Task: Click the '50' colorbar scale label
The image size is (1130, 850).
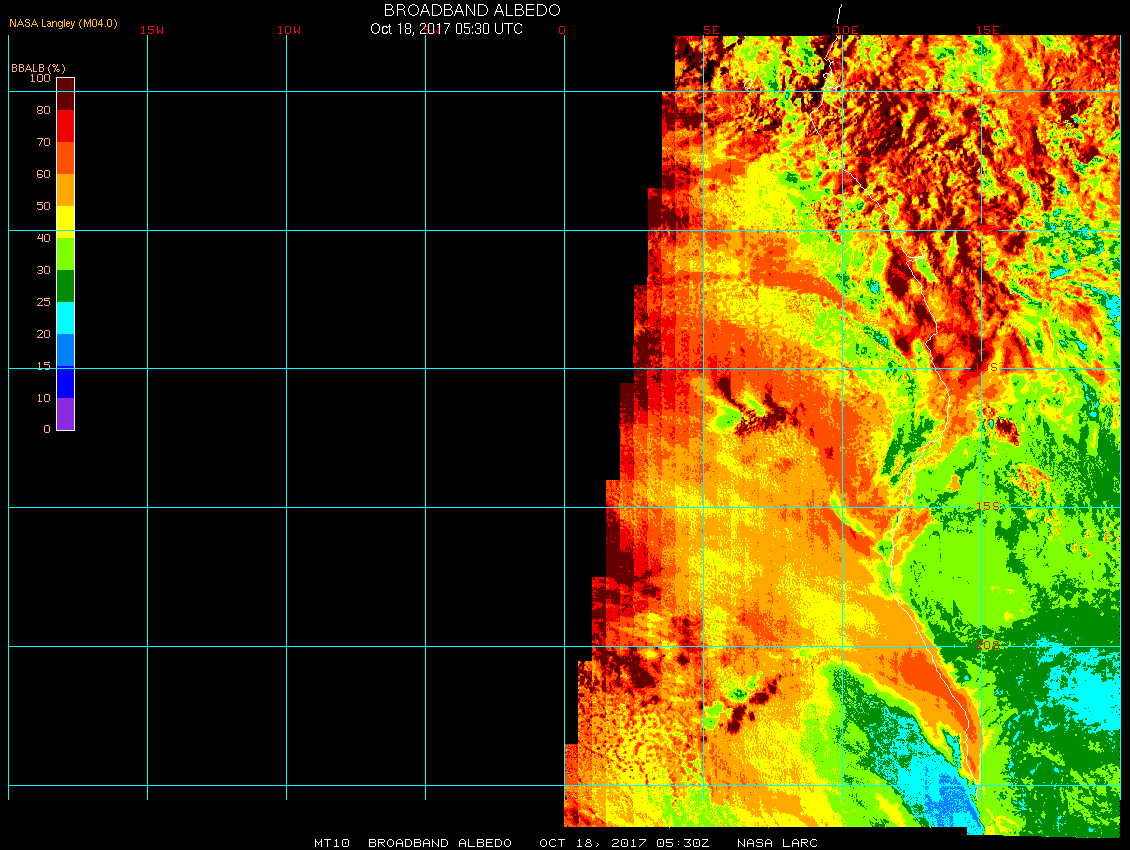Action: 44,206
